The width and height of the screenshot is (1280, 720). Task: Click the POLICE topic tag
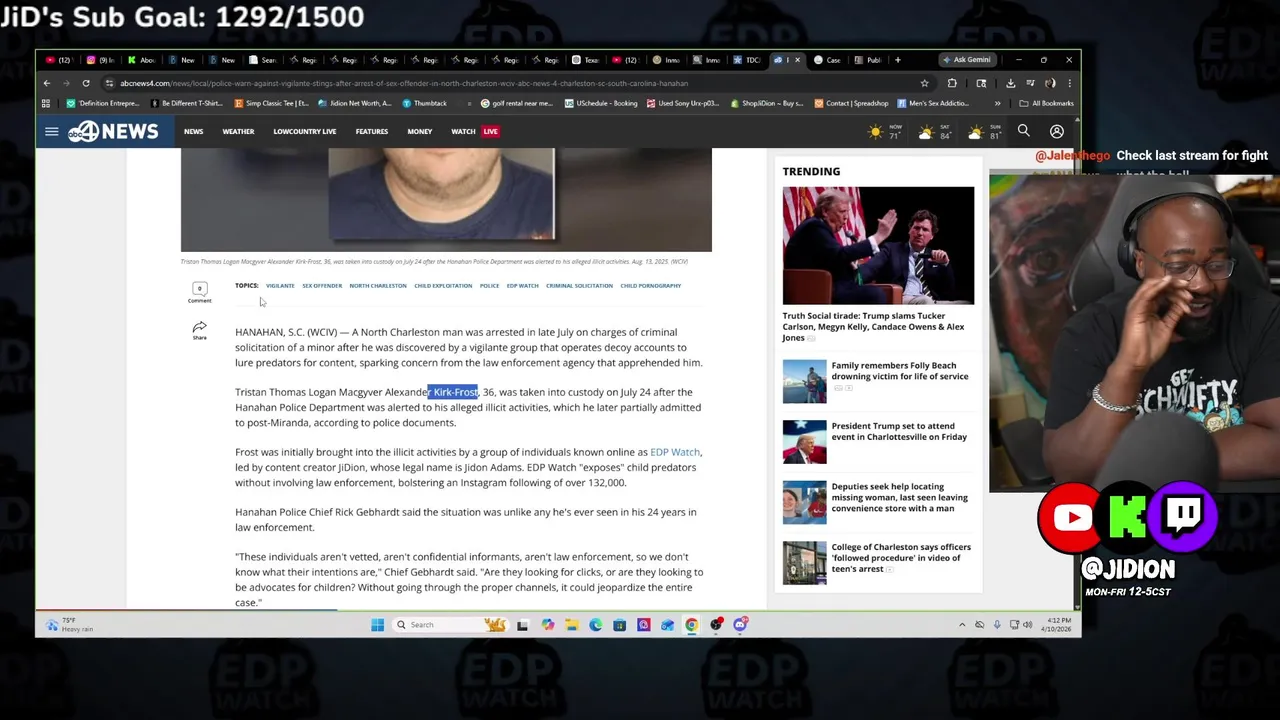pyautogui.click(x=489, y=286)
